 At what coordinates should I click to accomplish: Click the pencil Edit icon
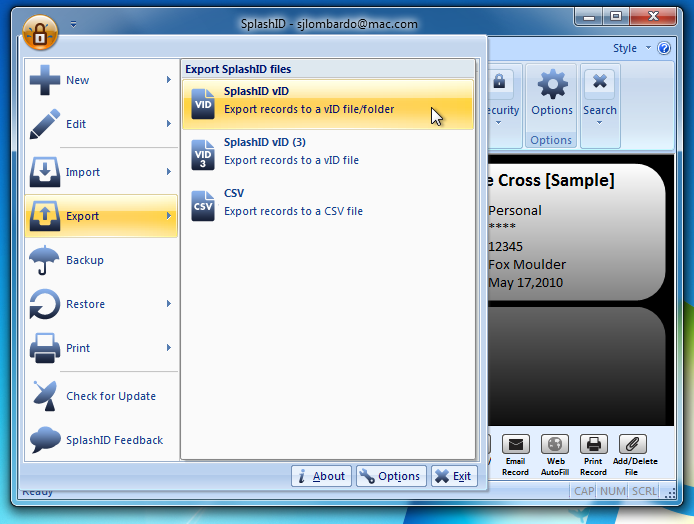point(45,124)
